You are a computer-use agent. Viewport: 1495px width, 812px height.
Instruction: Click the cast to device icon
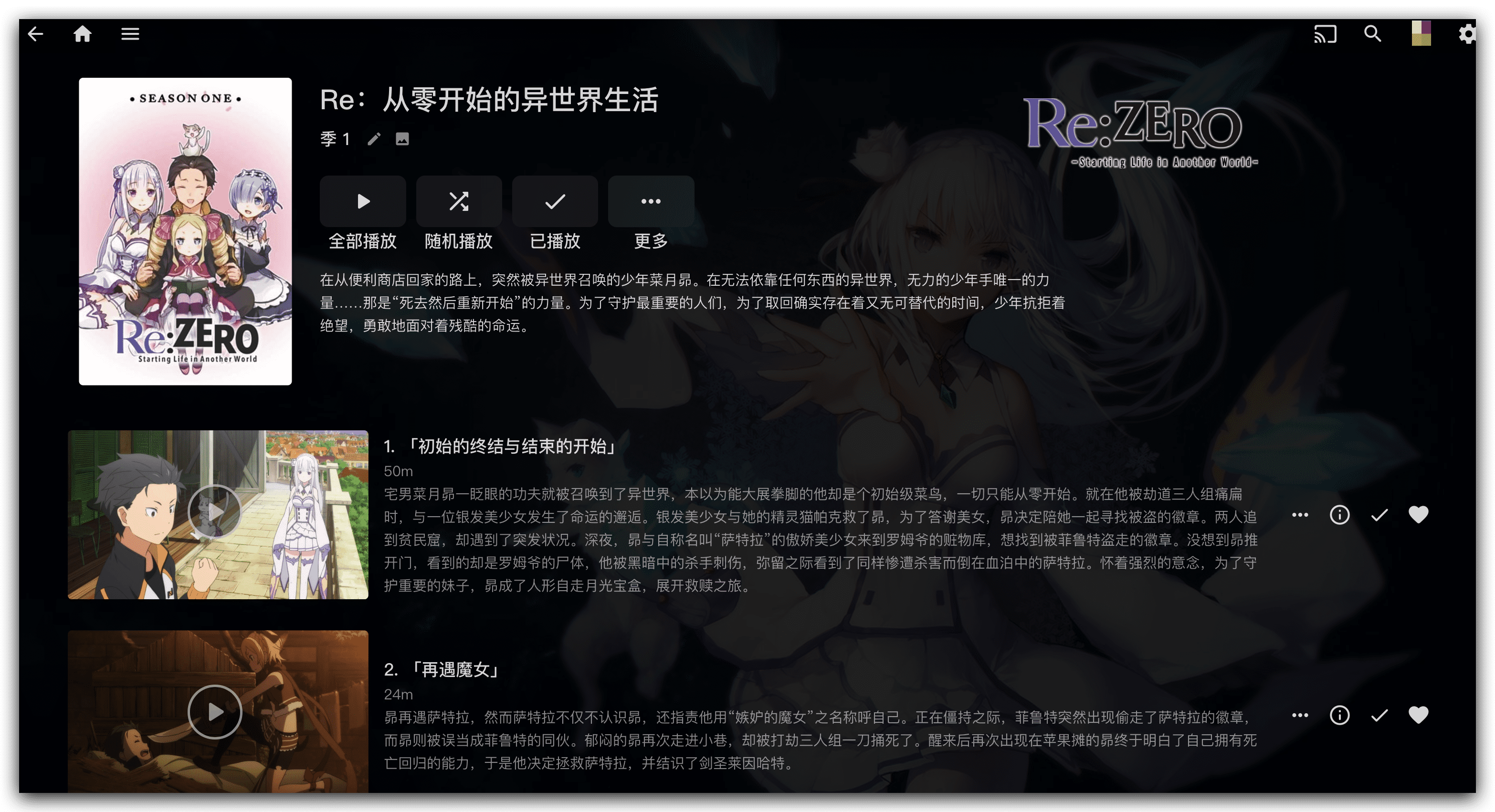point(1325,34)
